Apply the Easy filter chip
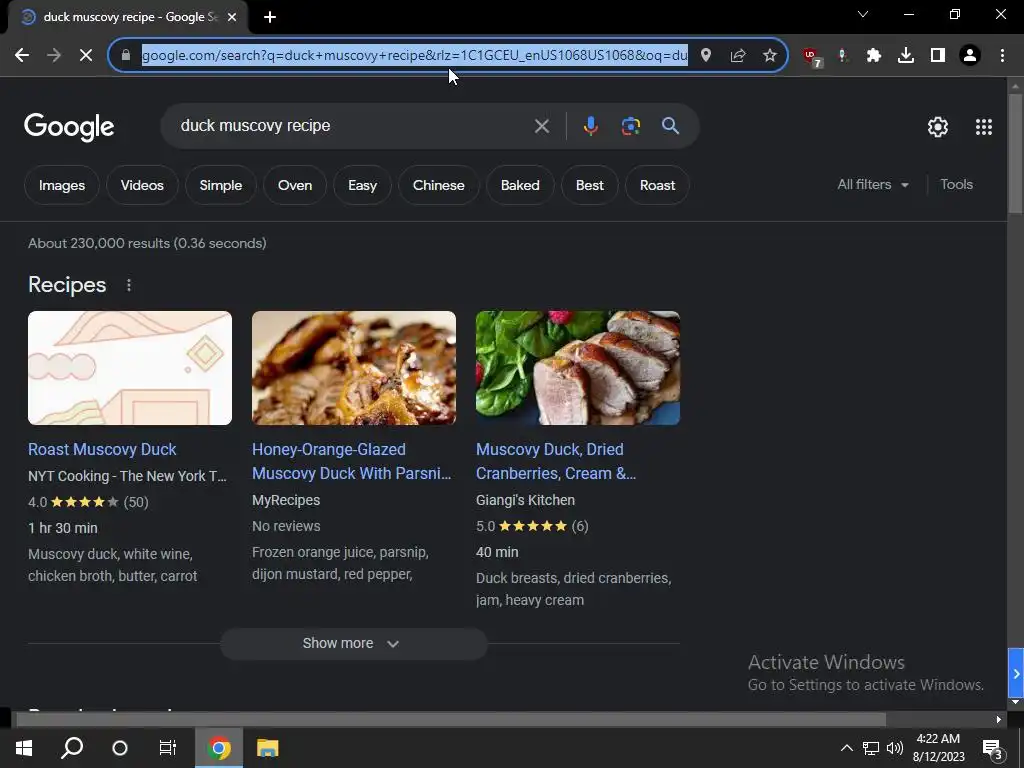 [362, 185]
